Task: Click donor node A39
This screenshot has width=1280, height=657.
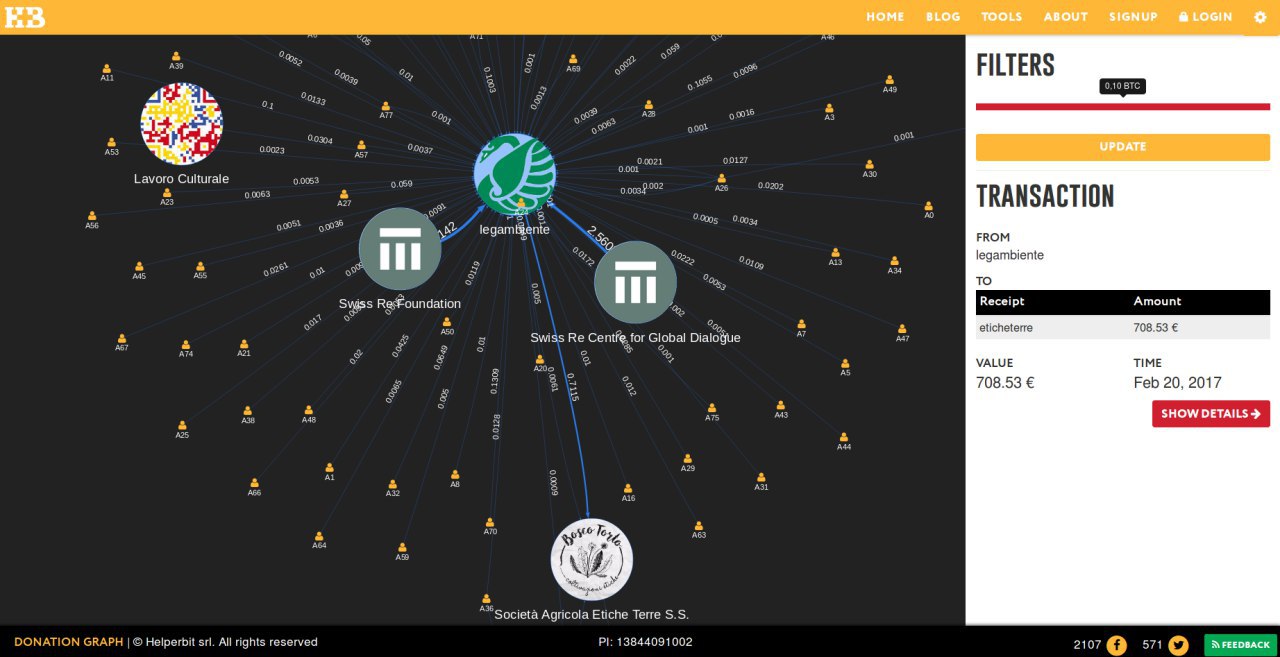Action: [x=176, y=57]
